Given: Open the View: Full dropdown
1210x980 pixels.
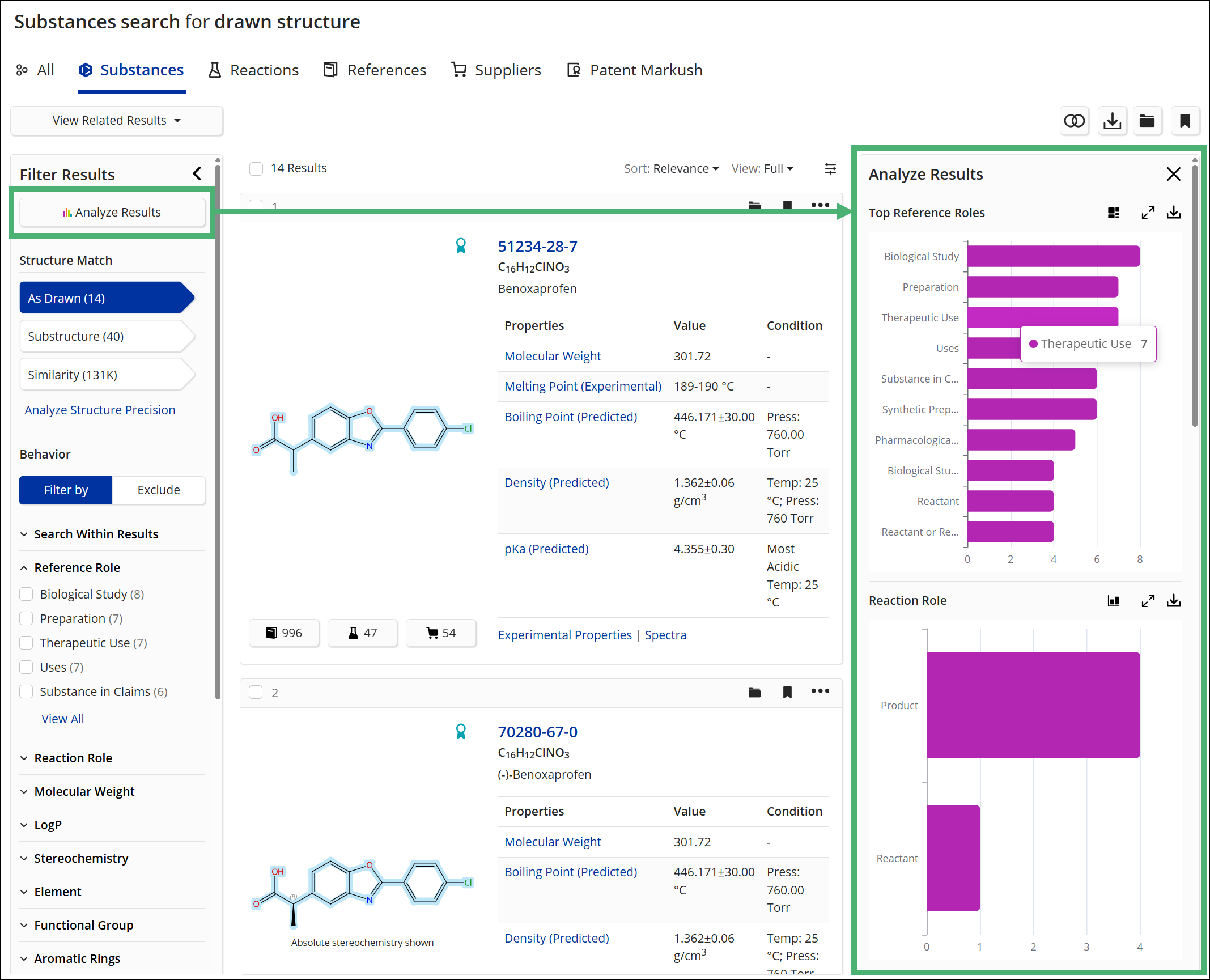Looking at the screenshot, I should (762, 168).
